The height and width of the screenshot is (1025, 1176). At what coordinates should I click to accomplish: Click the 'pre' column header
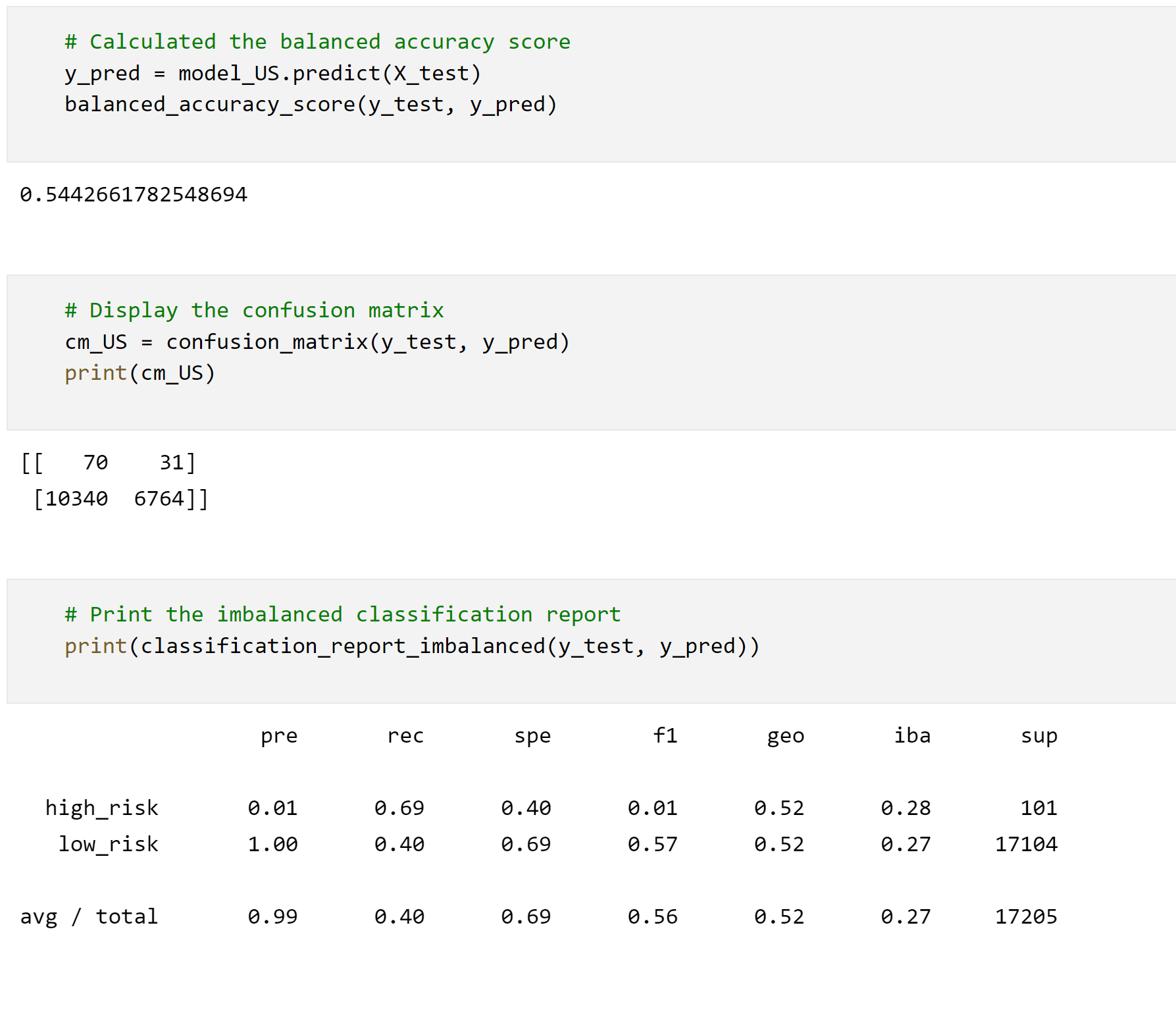tap(279, 736)
